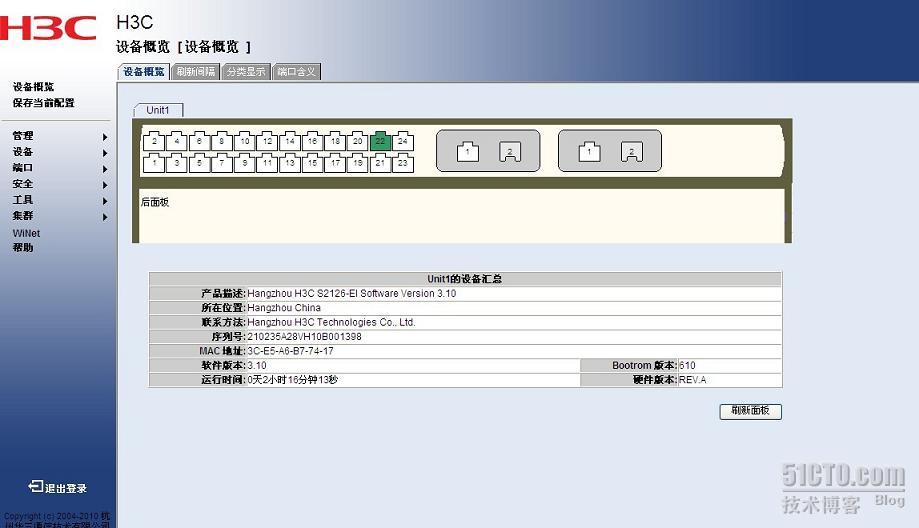Viewport: 919px width, 528px height.
Task: Open 设备概览 in the sidebar
Action: point(33,87)
